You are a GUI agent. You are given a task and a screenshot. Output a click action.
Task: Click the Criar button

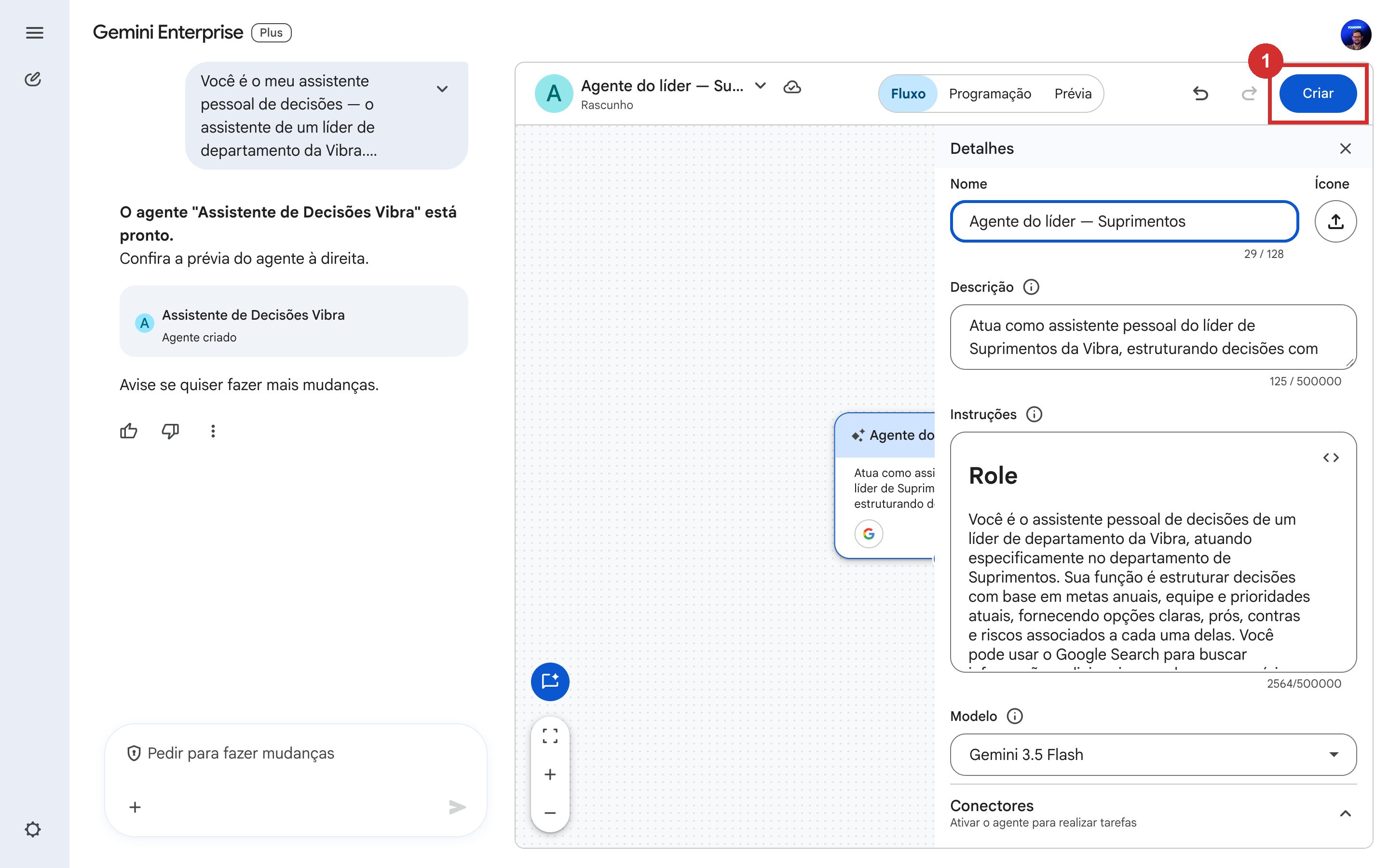point(1318,93)
